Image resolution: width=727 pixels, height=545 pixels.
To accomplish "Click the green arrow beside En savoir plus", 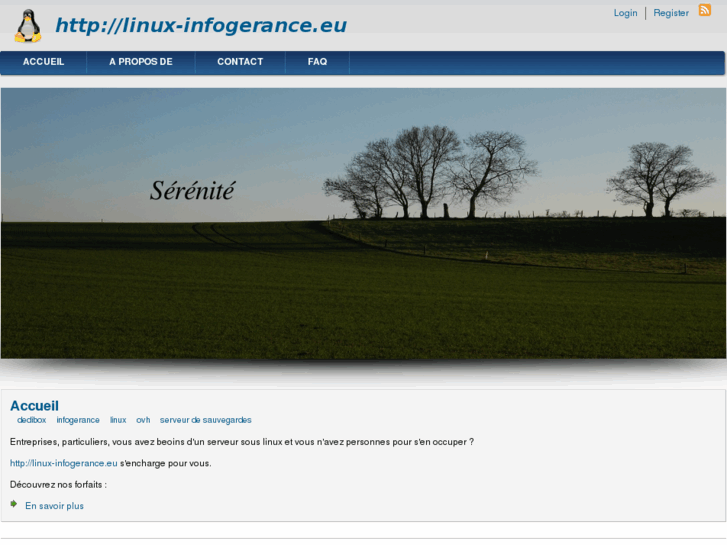I will [14, 504].
